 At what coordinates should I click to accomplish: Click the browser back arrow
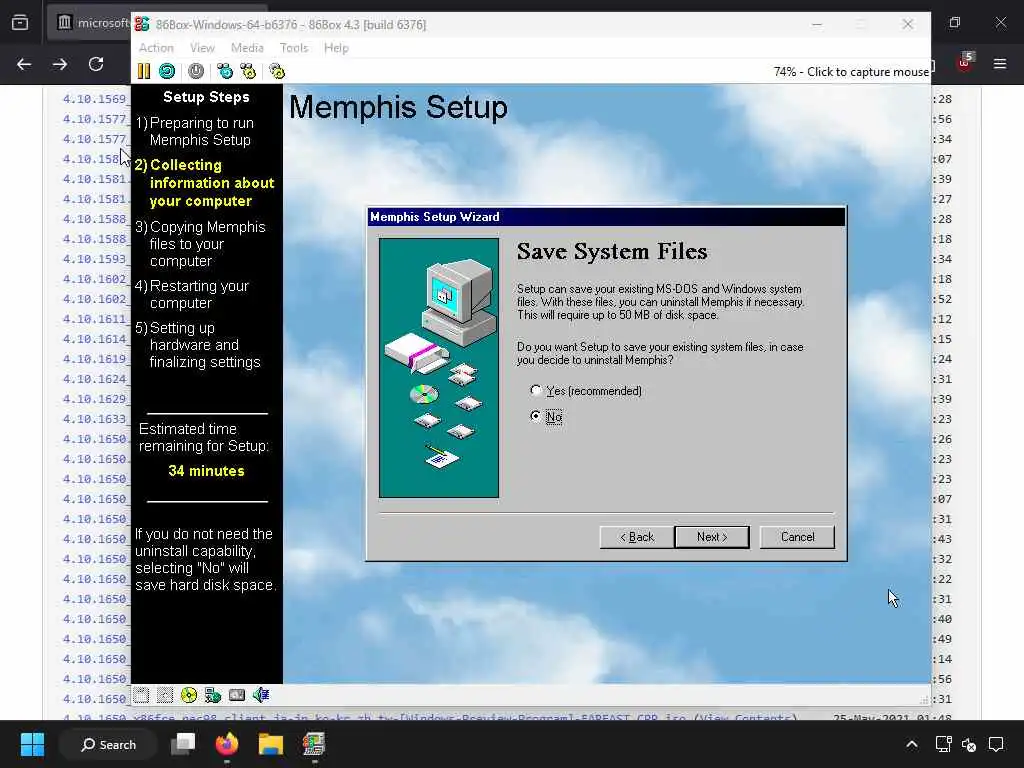(x=24, y=64)
